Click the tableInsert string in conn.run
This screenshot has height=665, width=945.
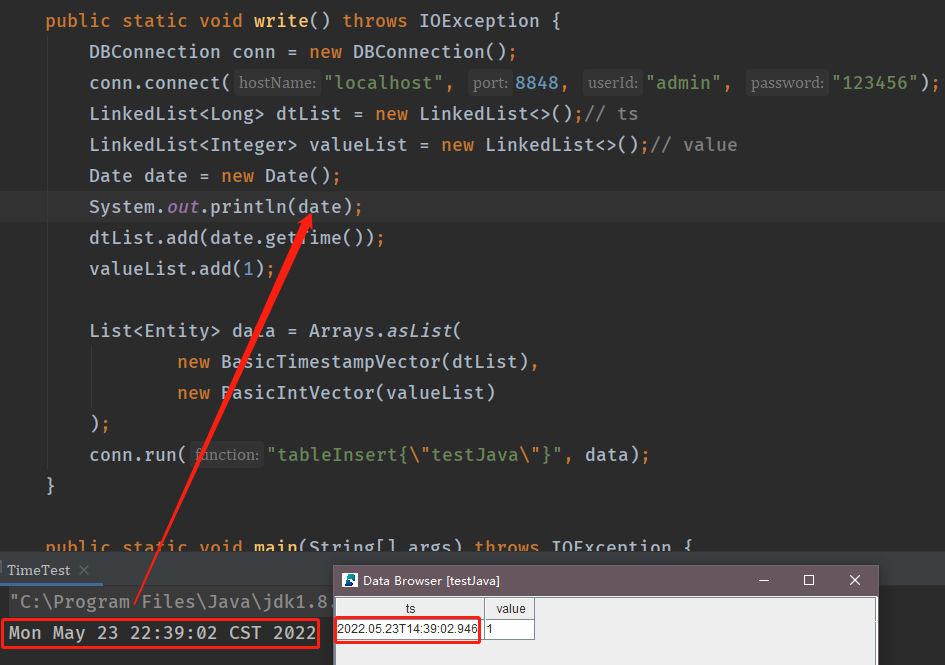tap(415, 455)
